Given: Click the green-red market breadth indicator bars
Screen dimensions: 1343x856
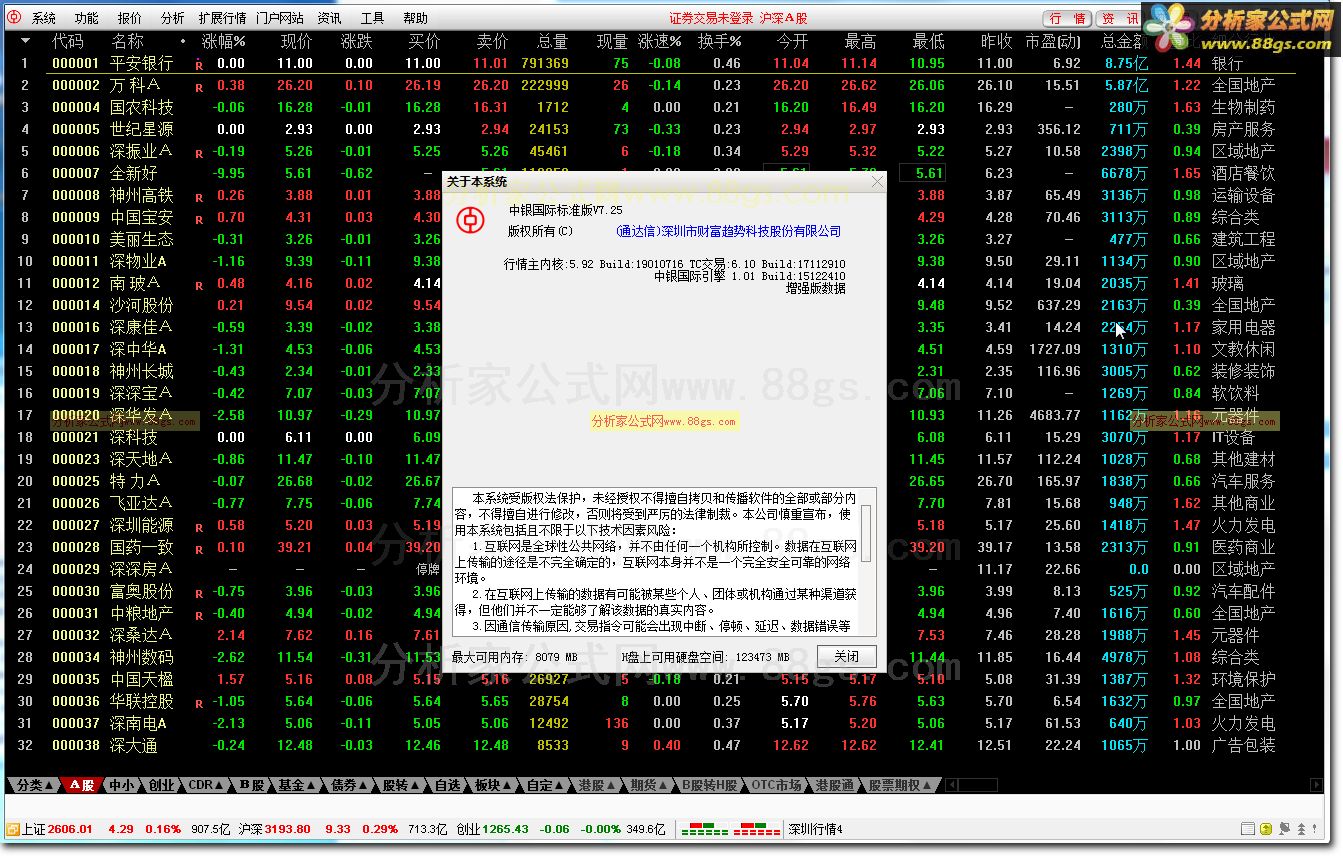Looking at the screenshot, I should click(x=731, y=829).
